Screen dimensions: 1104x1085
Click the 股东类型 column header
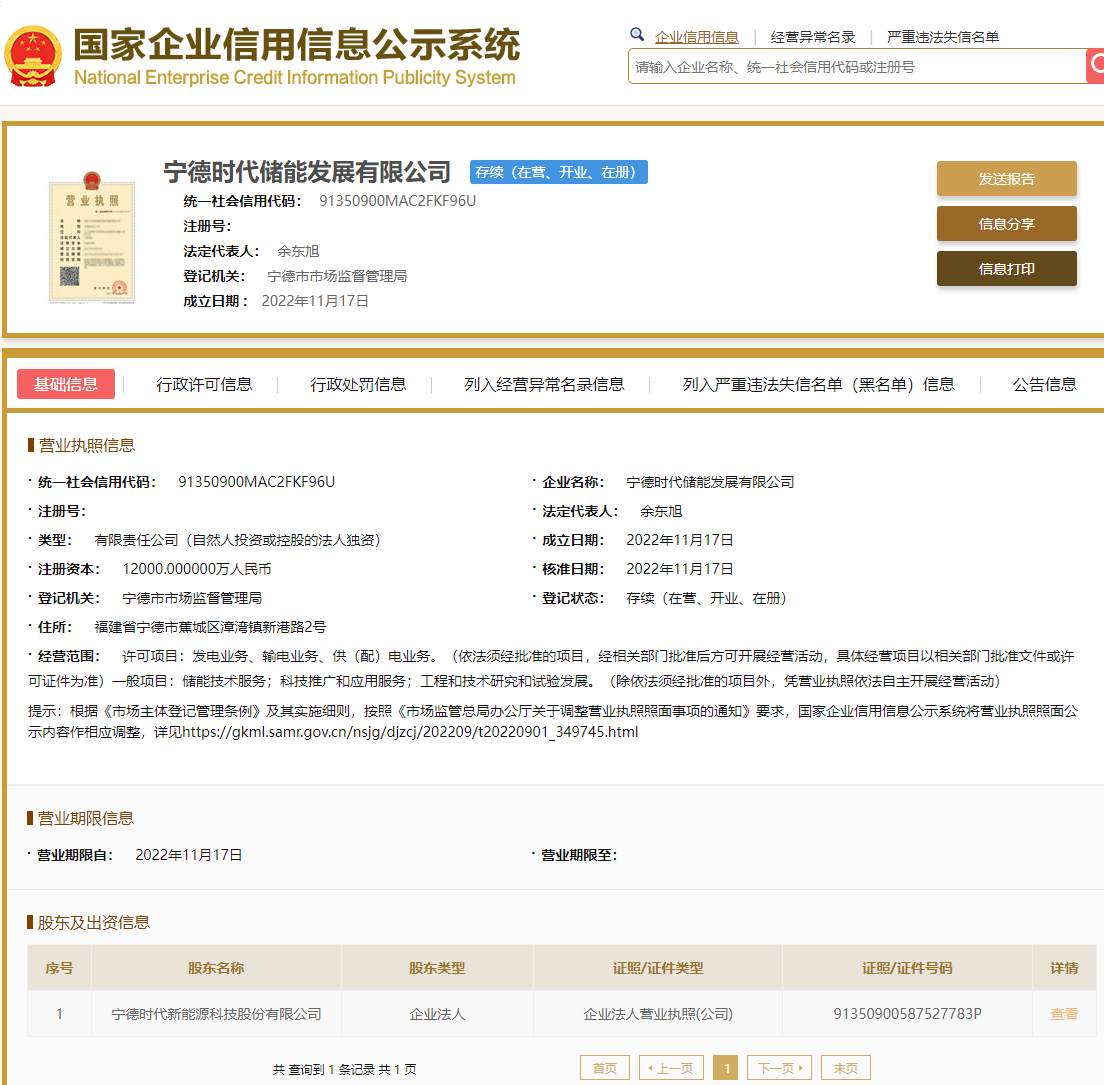coord(437,968)
